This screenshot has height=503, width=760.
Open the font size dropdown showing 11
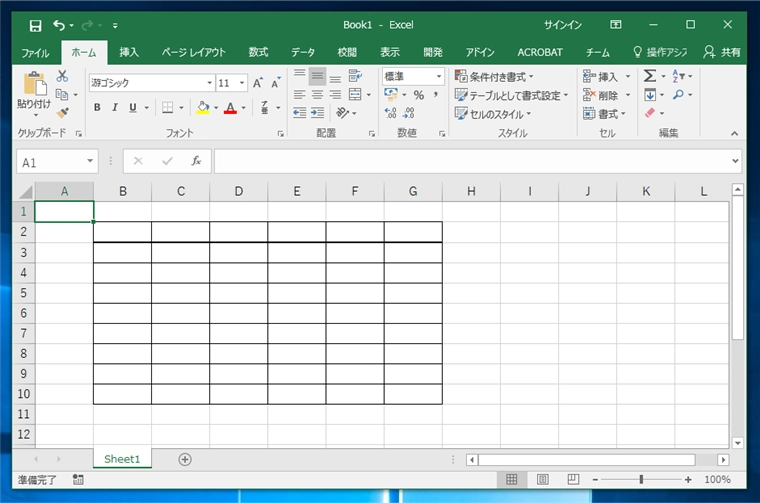coord(242,83)
